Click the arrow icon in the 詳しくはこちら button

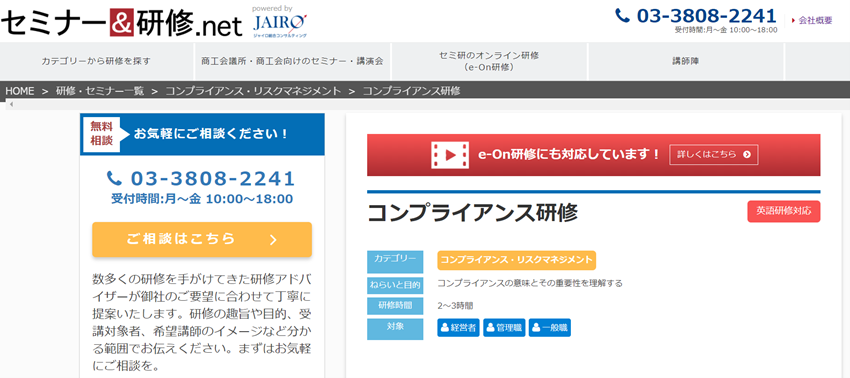[x=747, y=155]
